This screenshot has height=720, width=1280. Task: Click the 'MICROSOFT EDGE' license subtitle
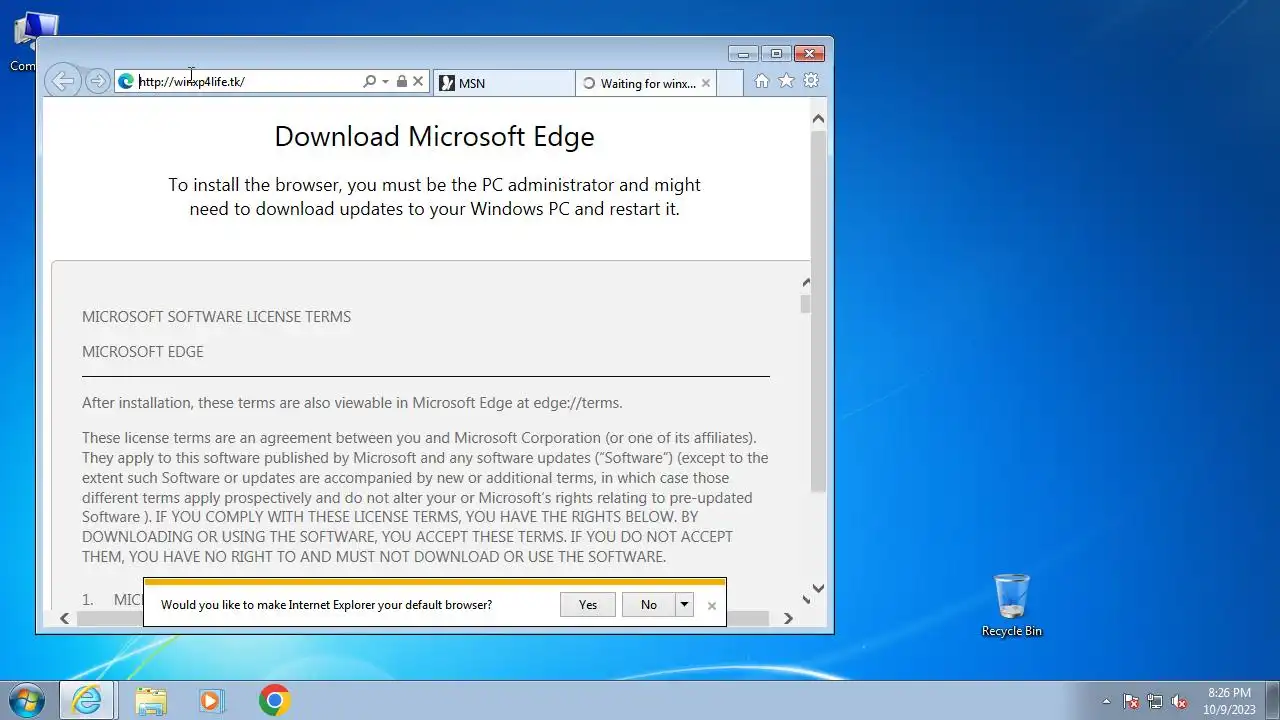(143, 352)
